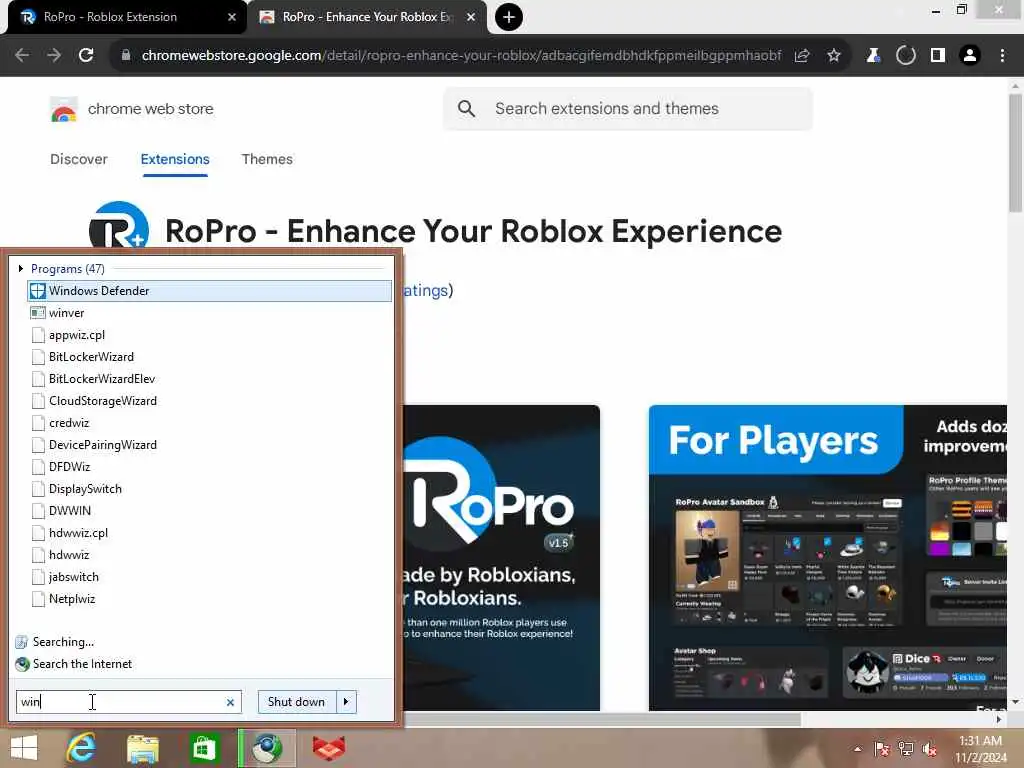
Task: Open File Explorer from taskbar
Action: tap(142, 748)
